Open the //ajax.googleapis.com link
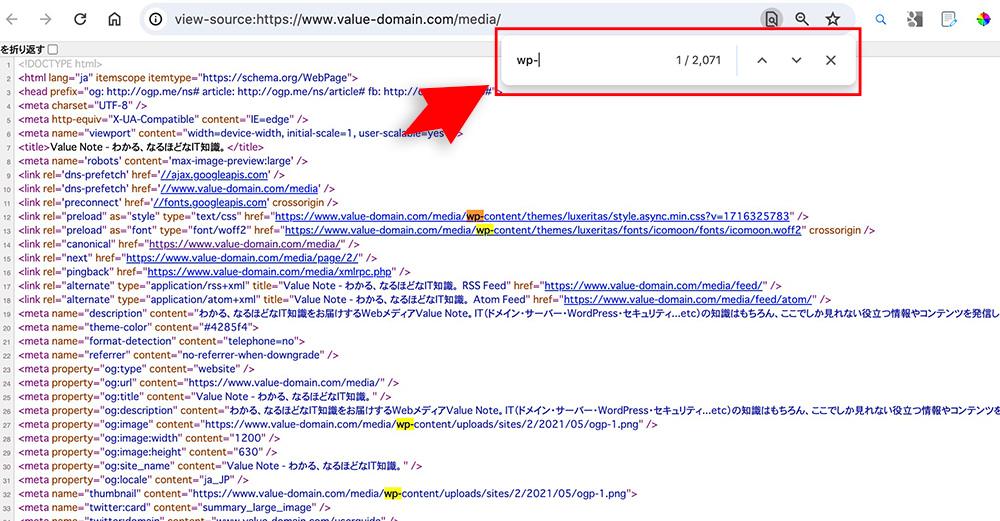Viewport: 1000px width, 521px height. click(214, 175)
